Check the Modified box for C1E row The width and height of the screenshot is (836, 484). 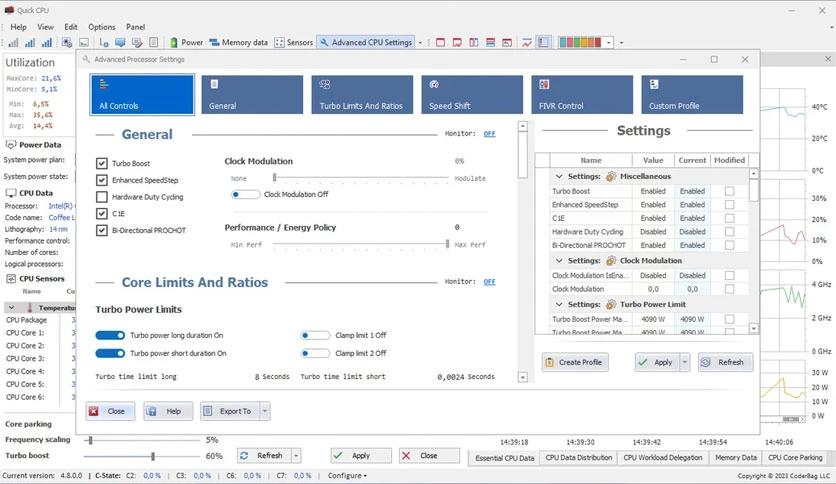(729, 218)
